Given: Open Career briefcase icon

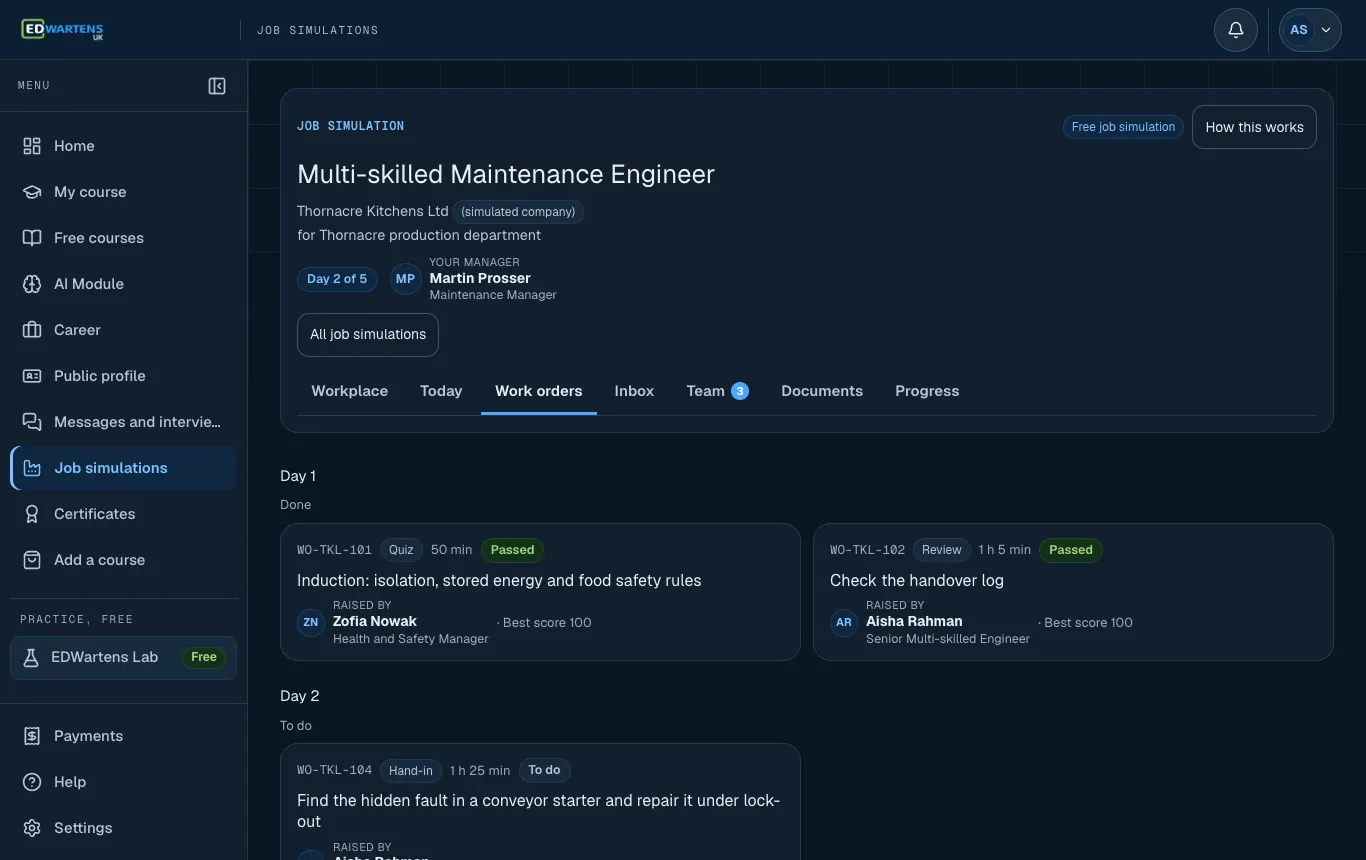Looking at the screenshot, I should click(x=32, y=330).
